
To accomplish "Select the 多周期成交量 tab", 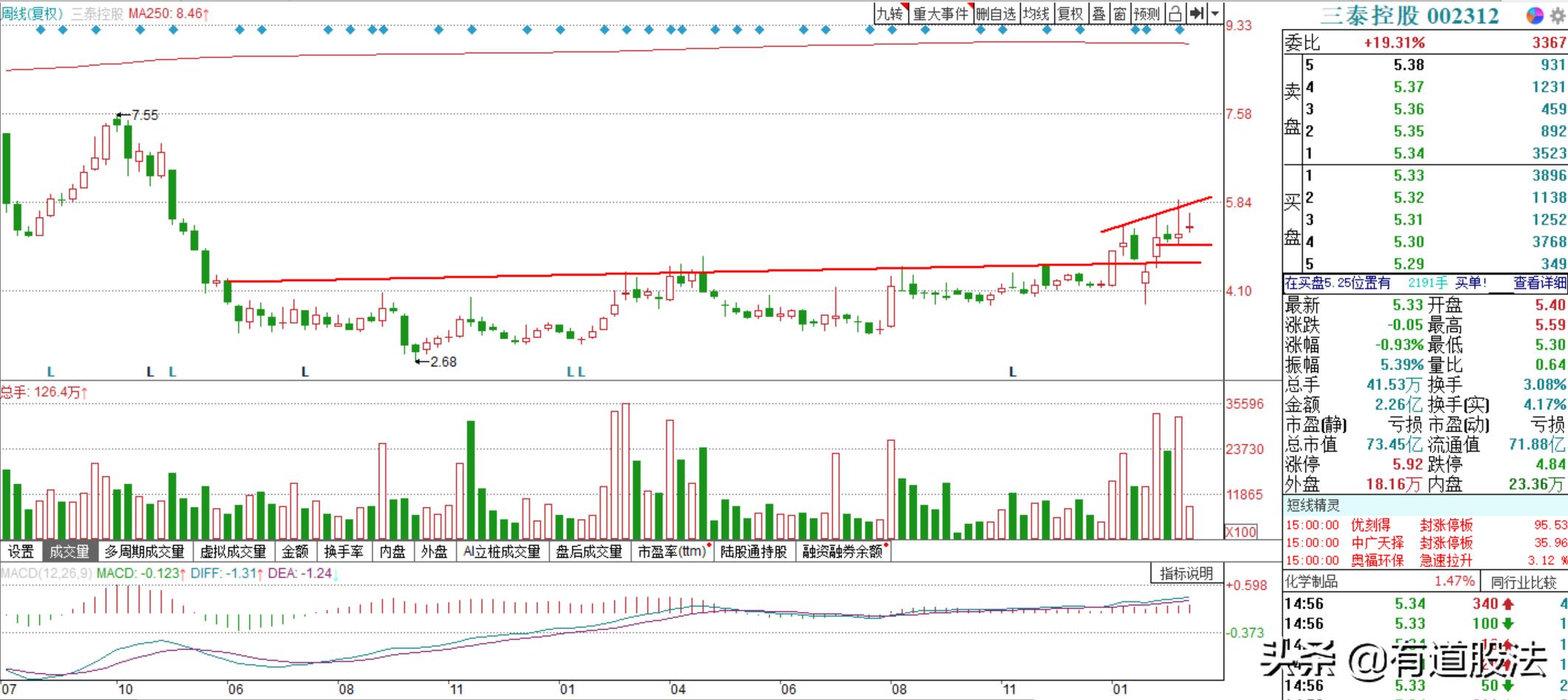I will pyautogui.click(x=144, y=552).
